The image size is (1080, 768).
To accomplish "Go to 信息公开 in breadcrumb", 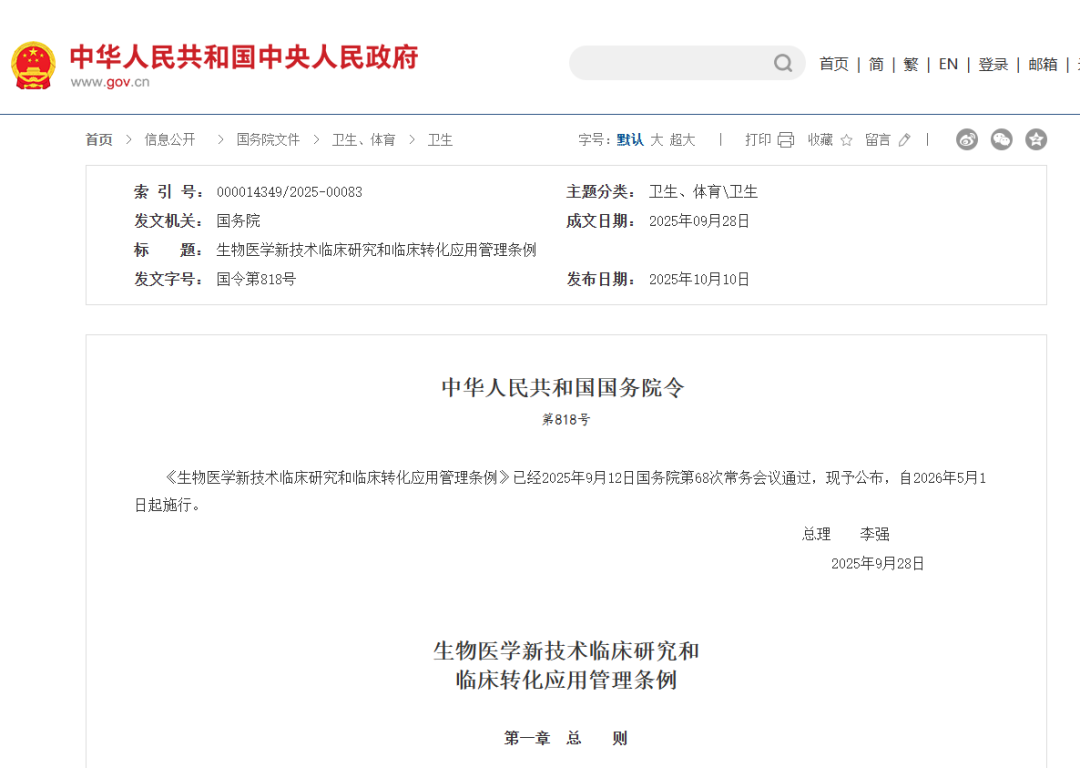I will click(x=170, y=140).
